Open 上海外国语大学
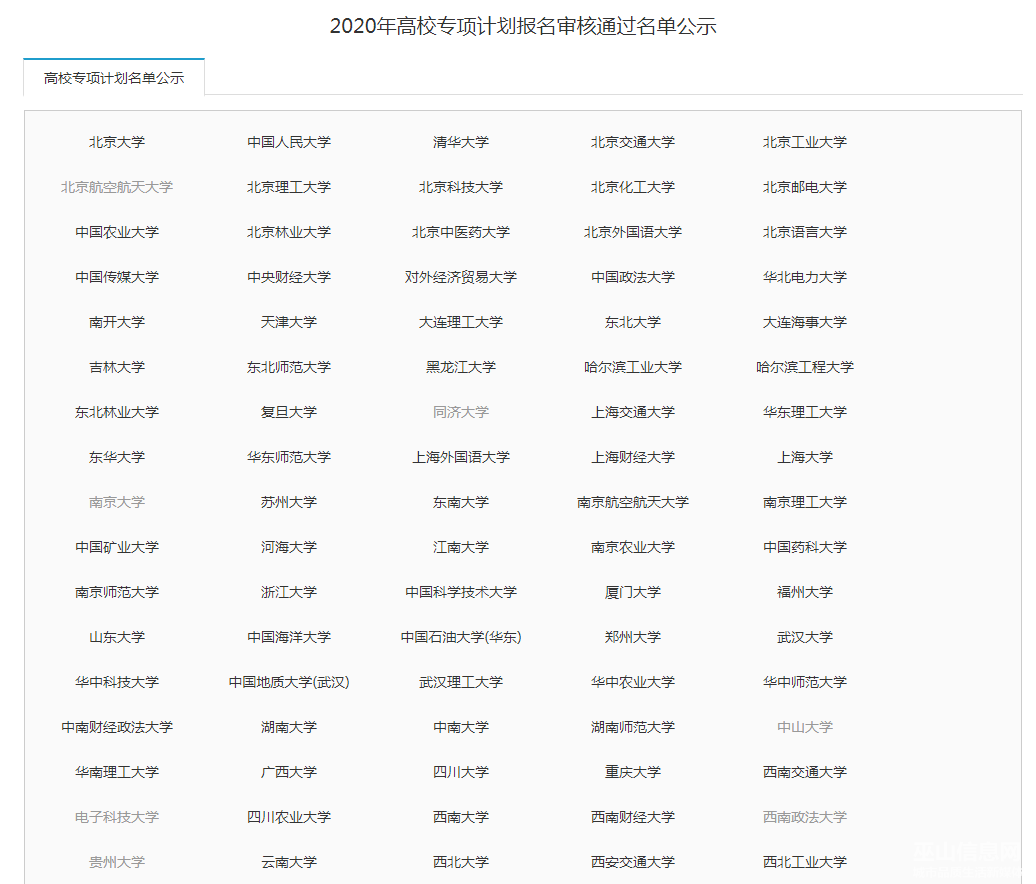This screenshot has height=884, width=1036. 461,457
